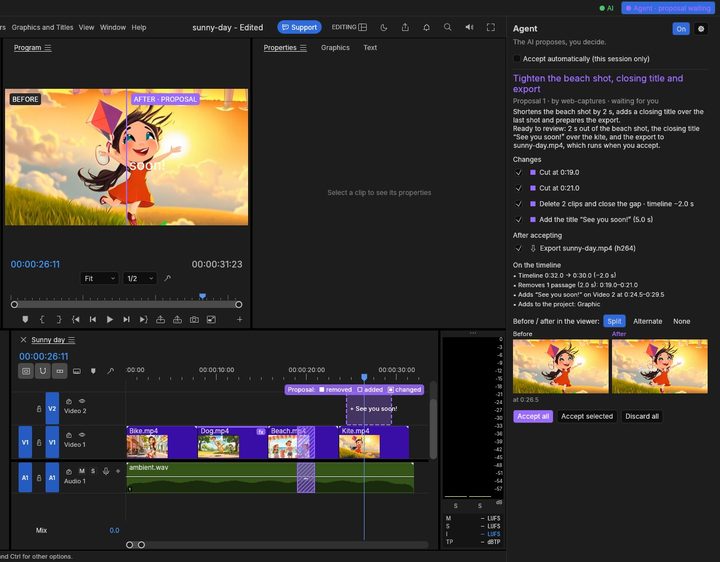Viewport: 720px width, 562px height.
Task: Toggle Video 1 track eye visibility
Action: coord(82,435)
